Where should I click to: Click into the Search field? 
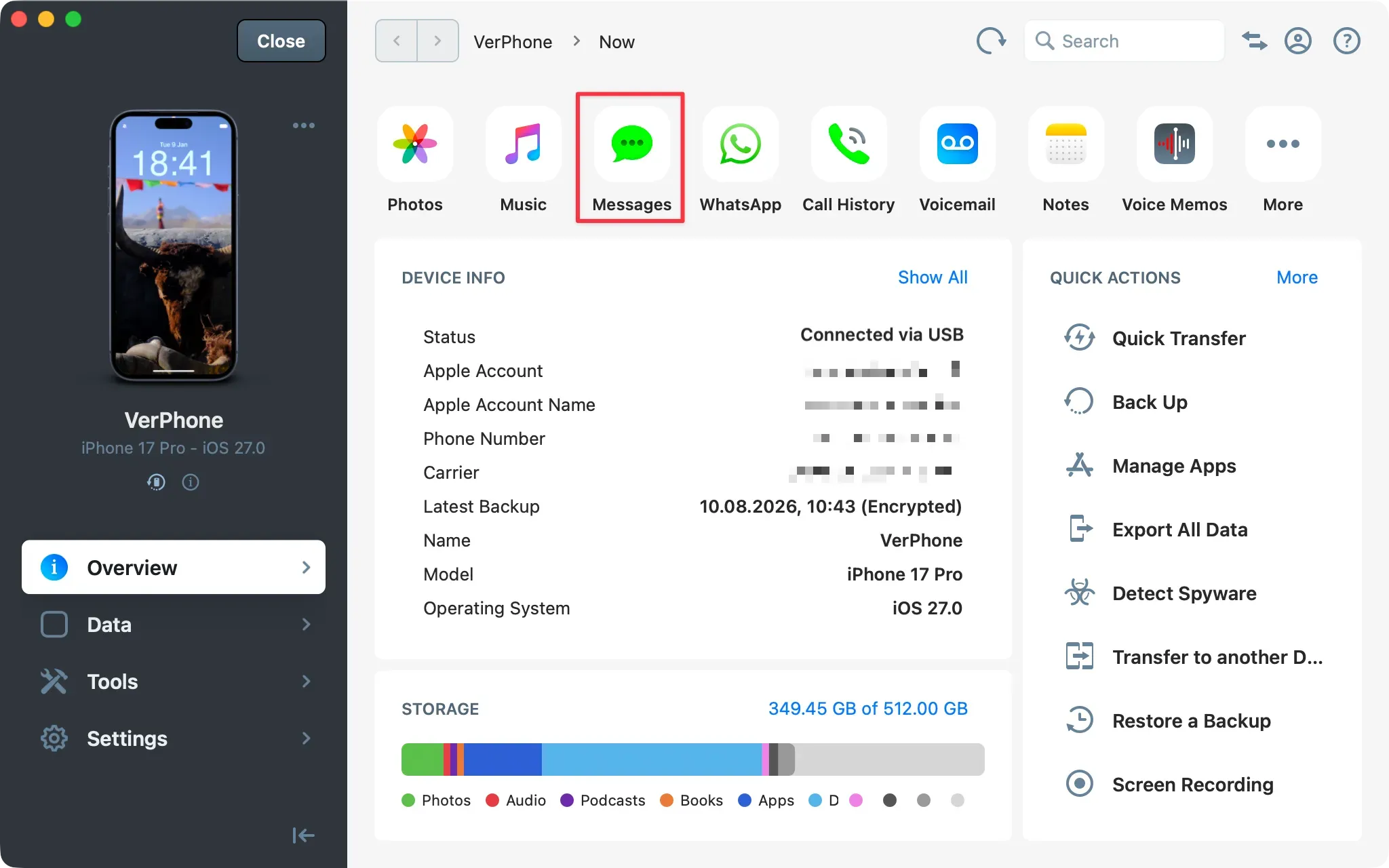pos(1124,41)
